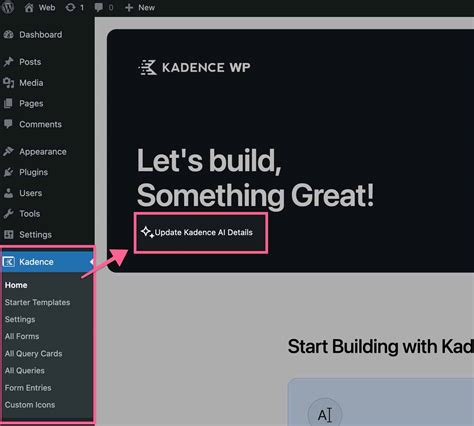The height and width of the screenshot is (426, 474).
Task: Open the comments bubble icon in admin bar
Action: (98, 7)
